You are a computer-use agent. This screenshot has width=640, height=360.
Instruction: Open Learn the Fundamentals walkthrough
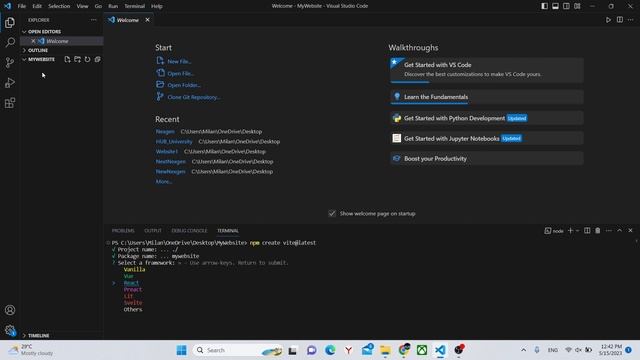[x=487, y=97]
